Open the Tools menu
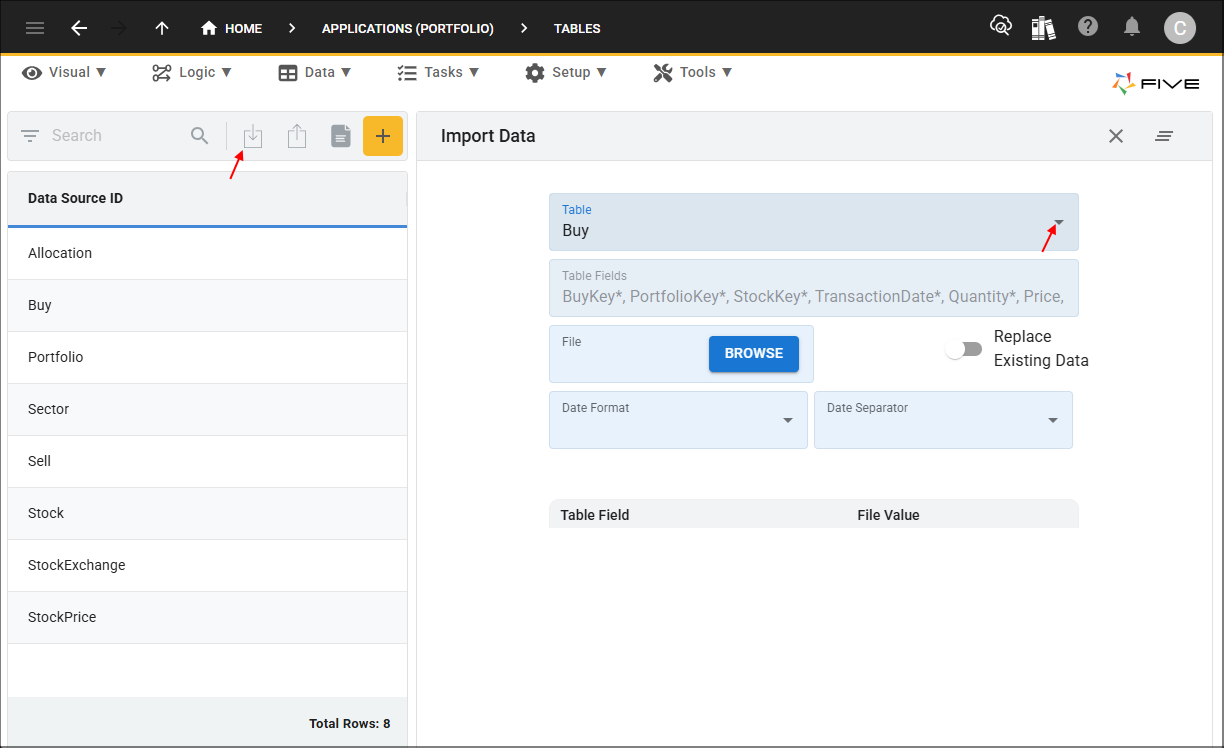This screenshot has height=748, width=1224. [x=693, y=72]
